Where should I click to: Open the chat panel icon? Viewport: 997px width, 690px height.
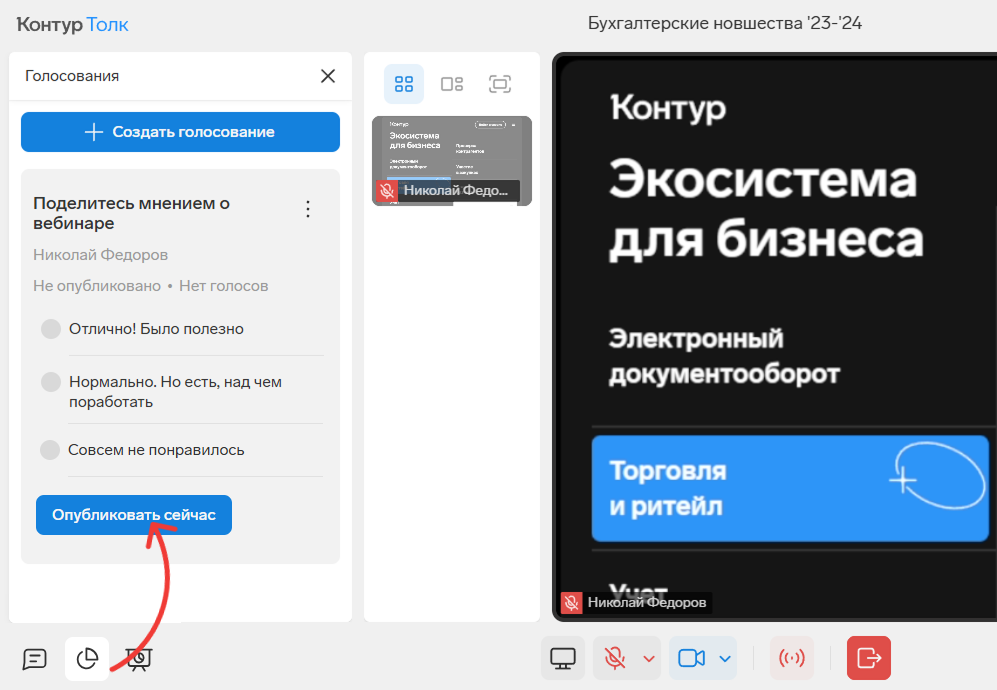pos(35,659)
